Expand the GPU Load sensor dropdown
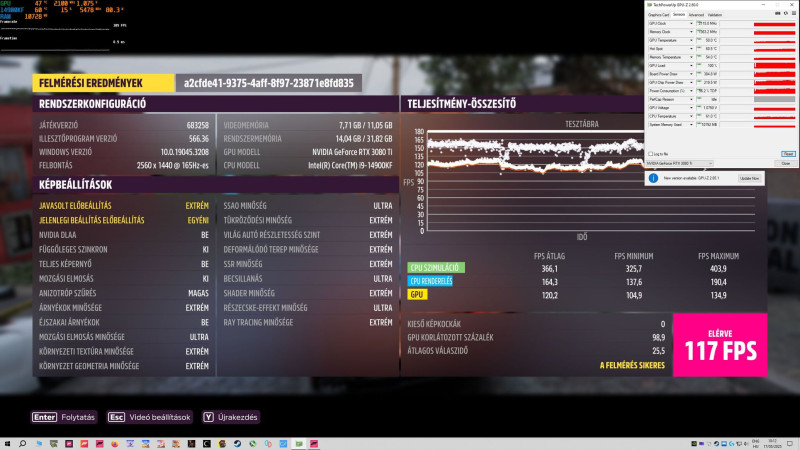Image resolution: width=800 pixels, height=450 pixels. (x=691, y=65)
